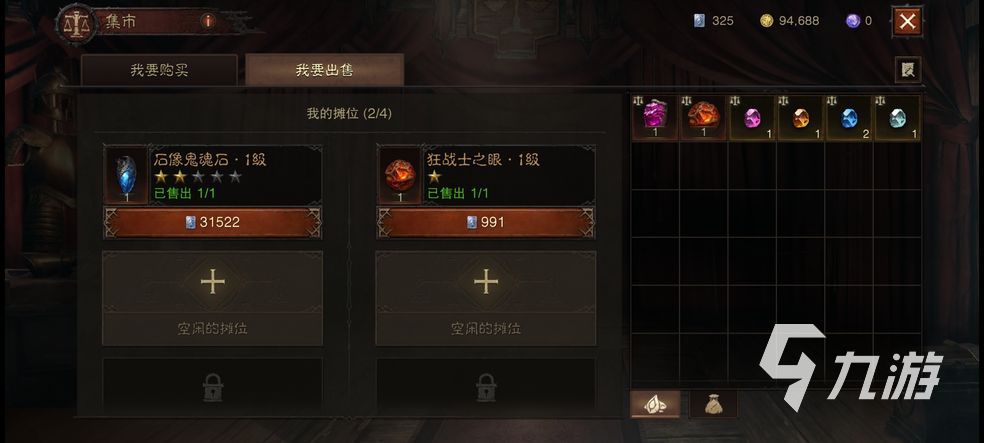Click the left locked stall padlock
Screen dimensions: 984x443
[213, 387]
